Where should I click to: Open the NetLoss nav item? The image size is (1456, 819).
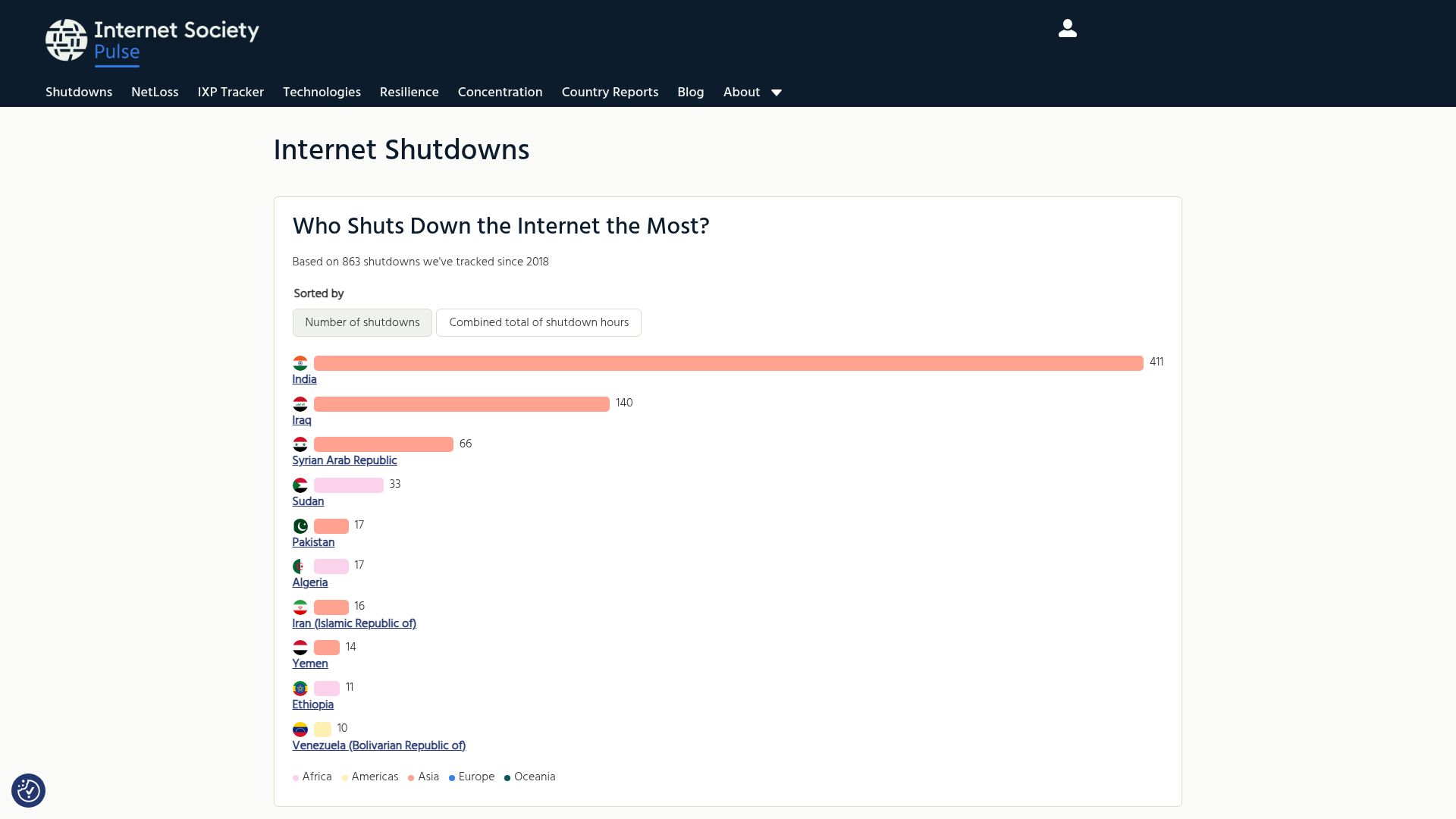[x=155, y=92]
